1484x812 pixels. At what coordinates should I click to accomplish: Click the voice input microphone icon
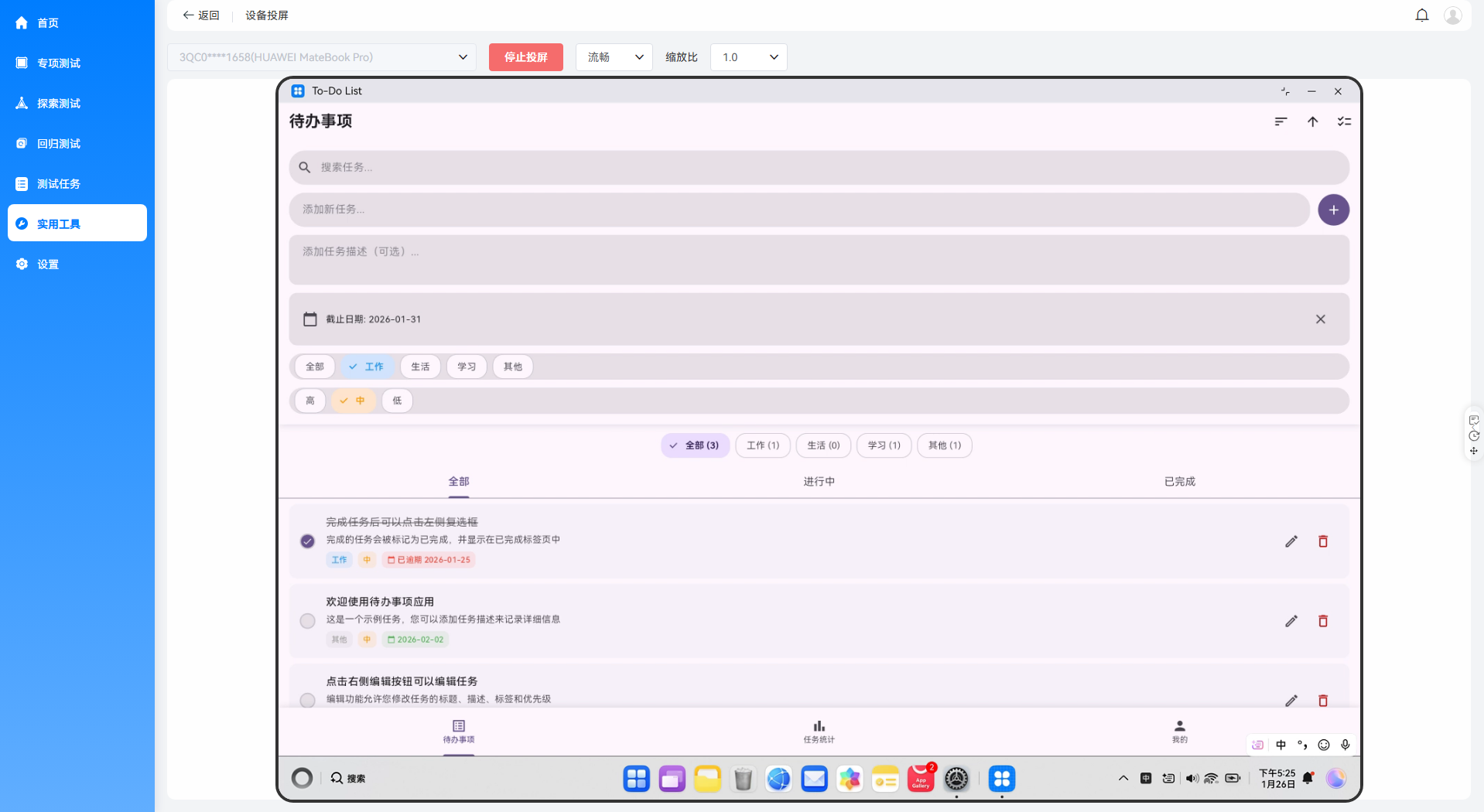click(x=1346, y=745)
